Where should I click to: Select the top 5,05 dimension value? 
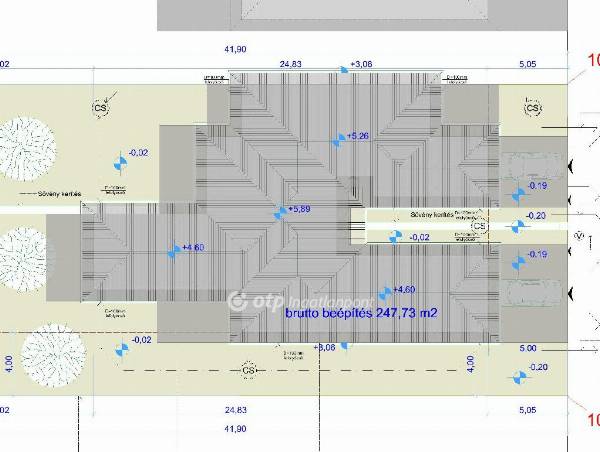point(528,64)
